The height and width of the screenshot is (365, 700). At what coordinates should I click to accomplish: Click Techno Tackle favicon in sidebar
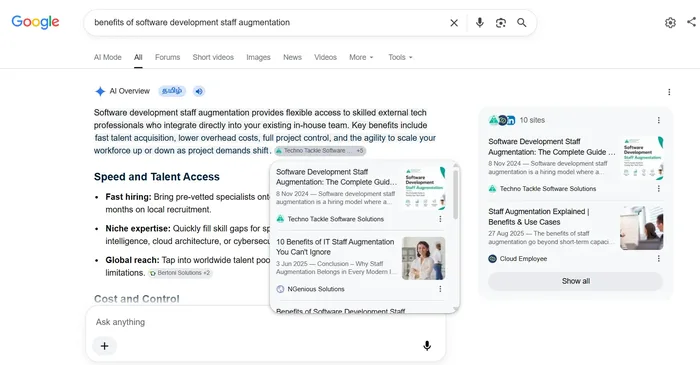point(492,189)
